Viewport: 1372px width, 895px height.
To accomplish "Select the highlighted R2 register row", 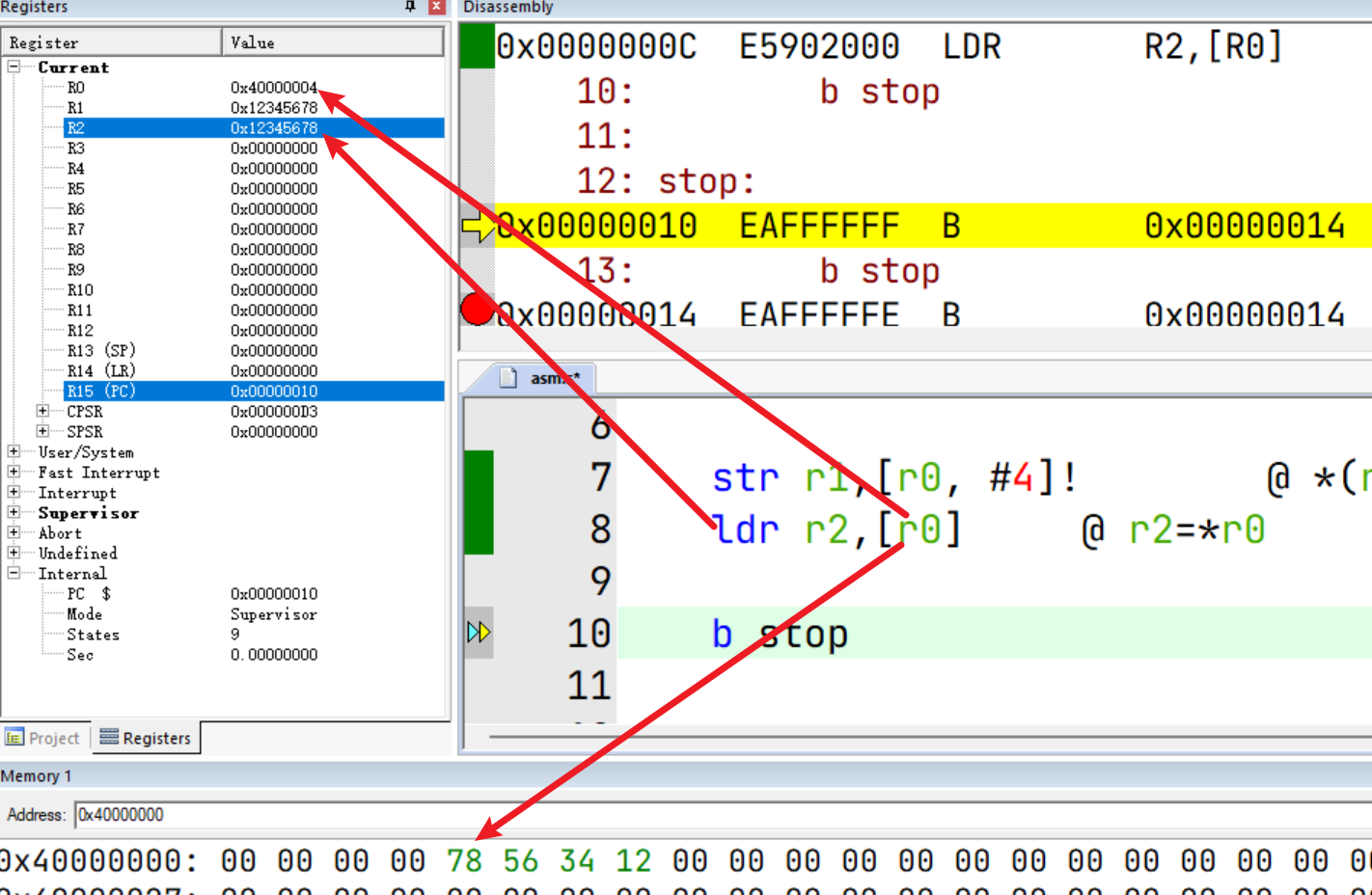I will [x=254, y=127].
